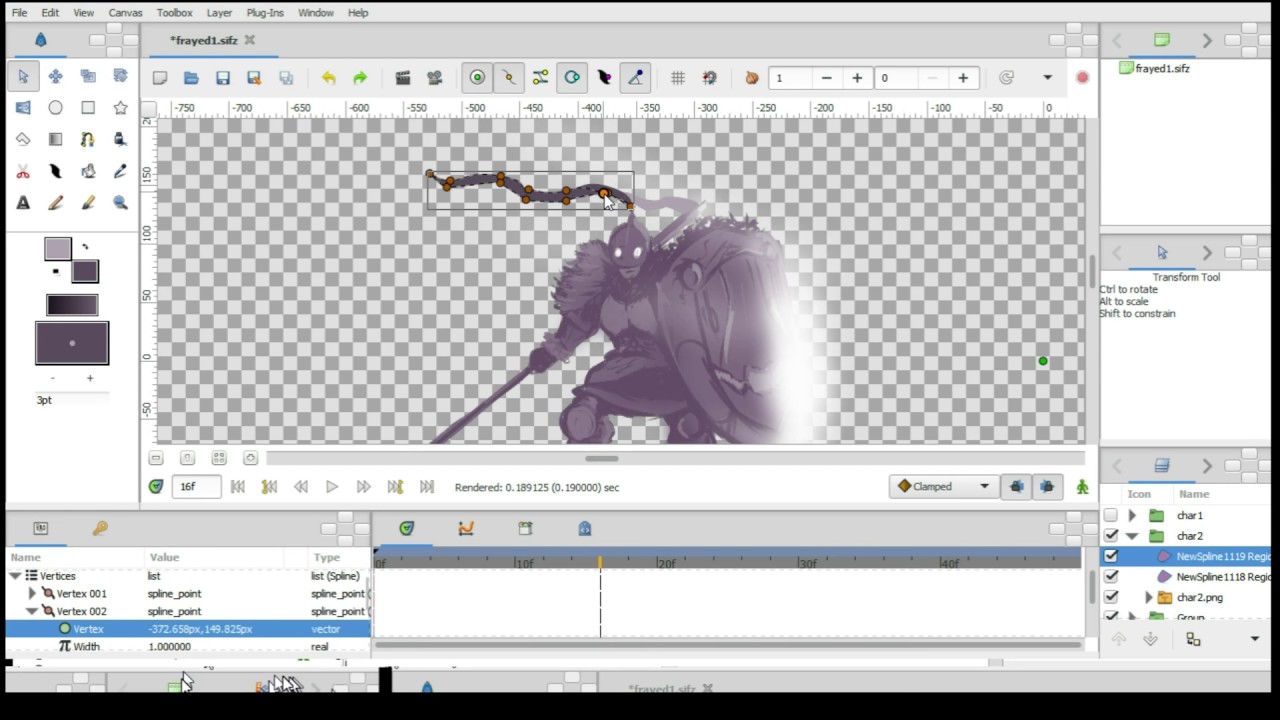This screenshot has height=720, width=1280.
Task: Select the NewSpline1118 Region layer
Action: (x=1223, y=577)
